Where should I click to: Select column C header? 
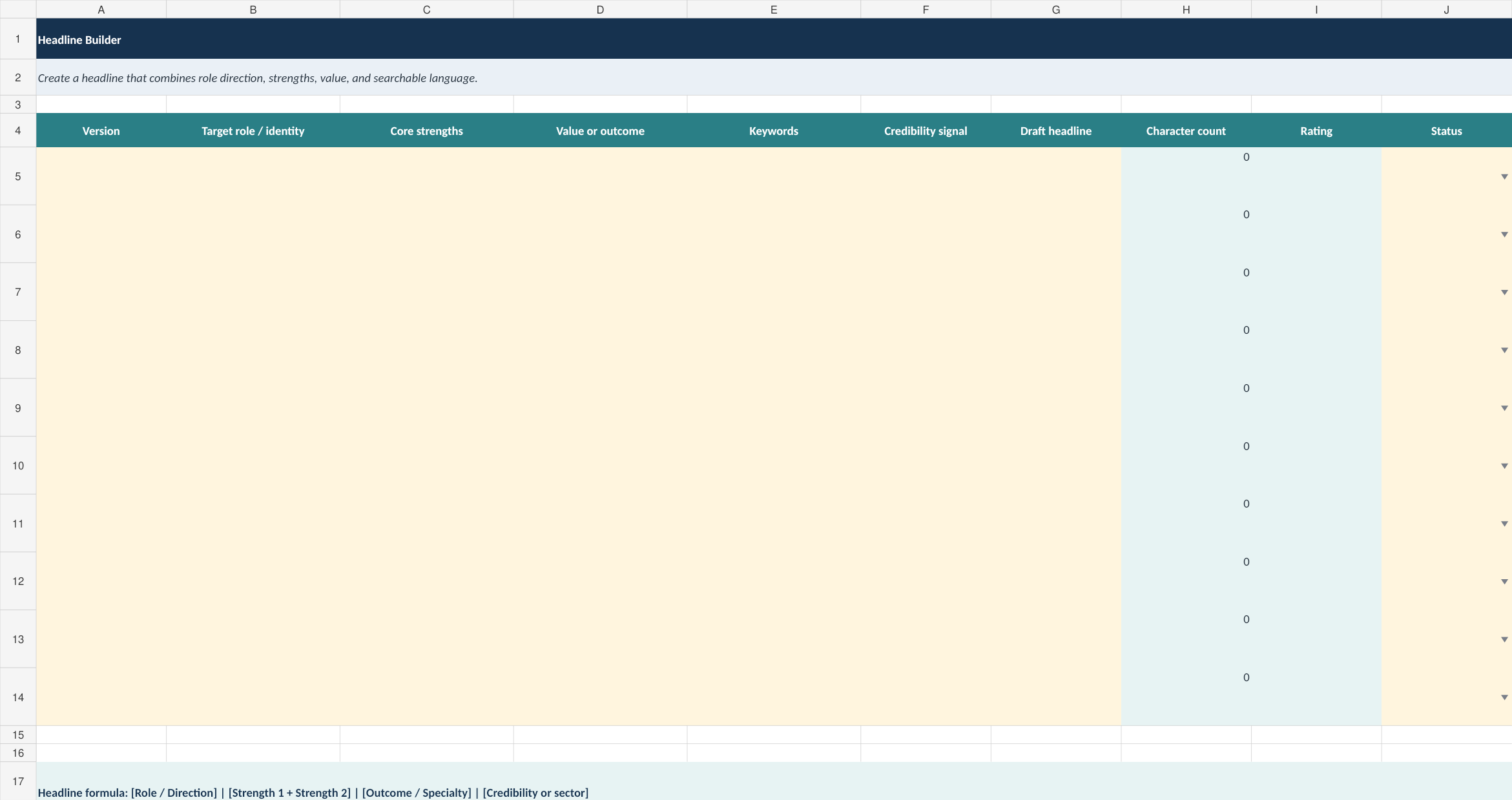[x=427, y=9]
